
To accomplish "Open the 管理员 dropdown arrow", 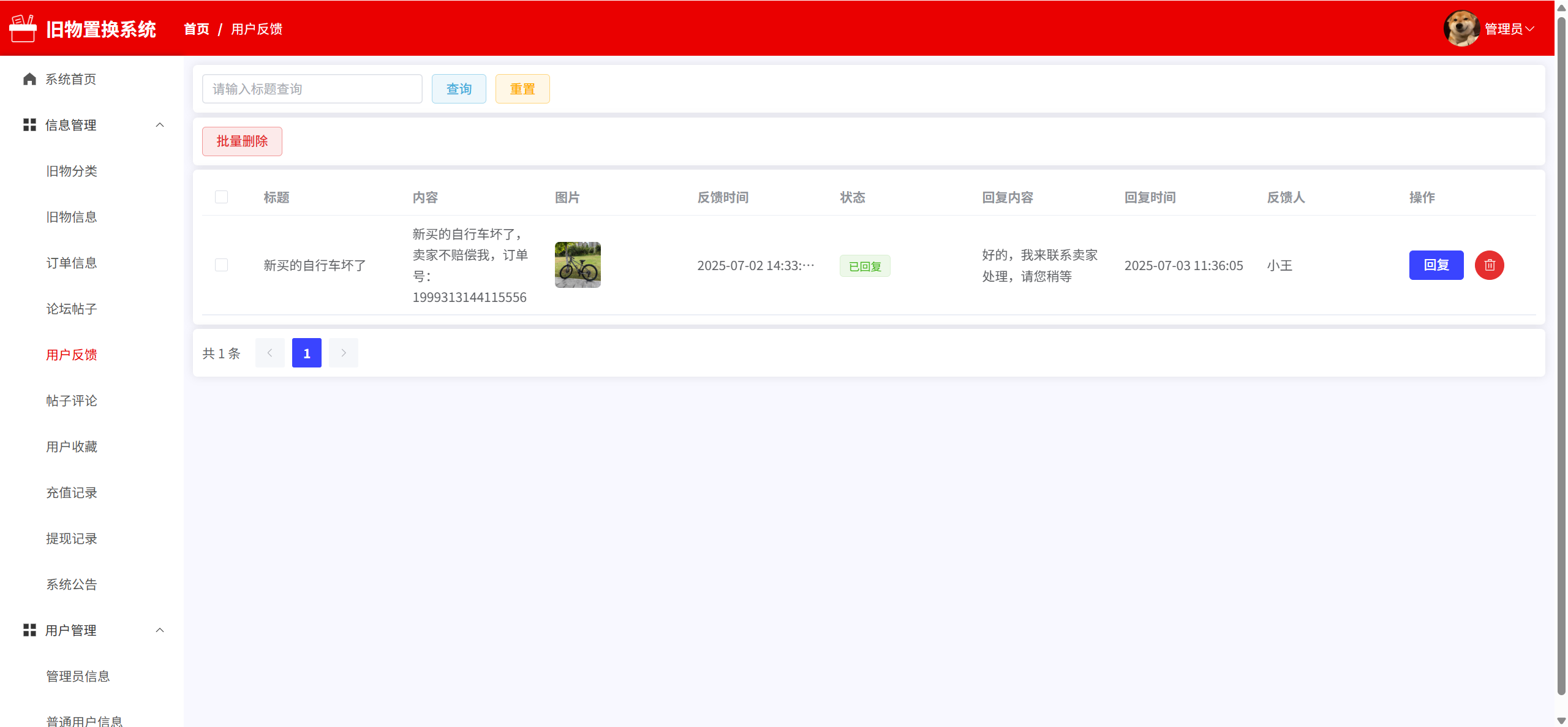I will [x=1530, y=29].
